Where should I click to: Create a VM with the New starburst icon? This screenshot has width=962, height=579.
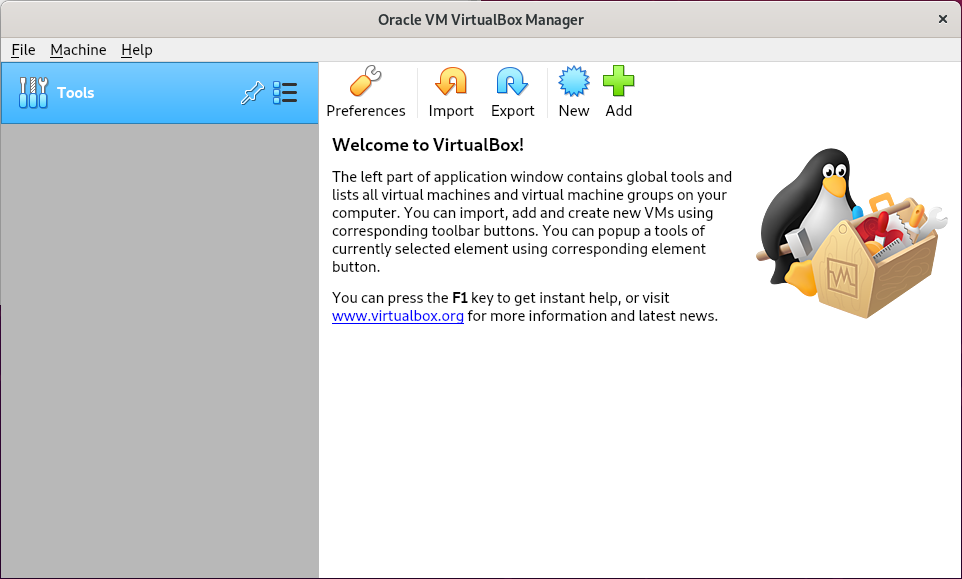click(574, 81)
